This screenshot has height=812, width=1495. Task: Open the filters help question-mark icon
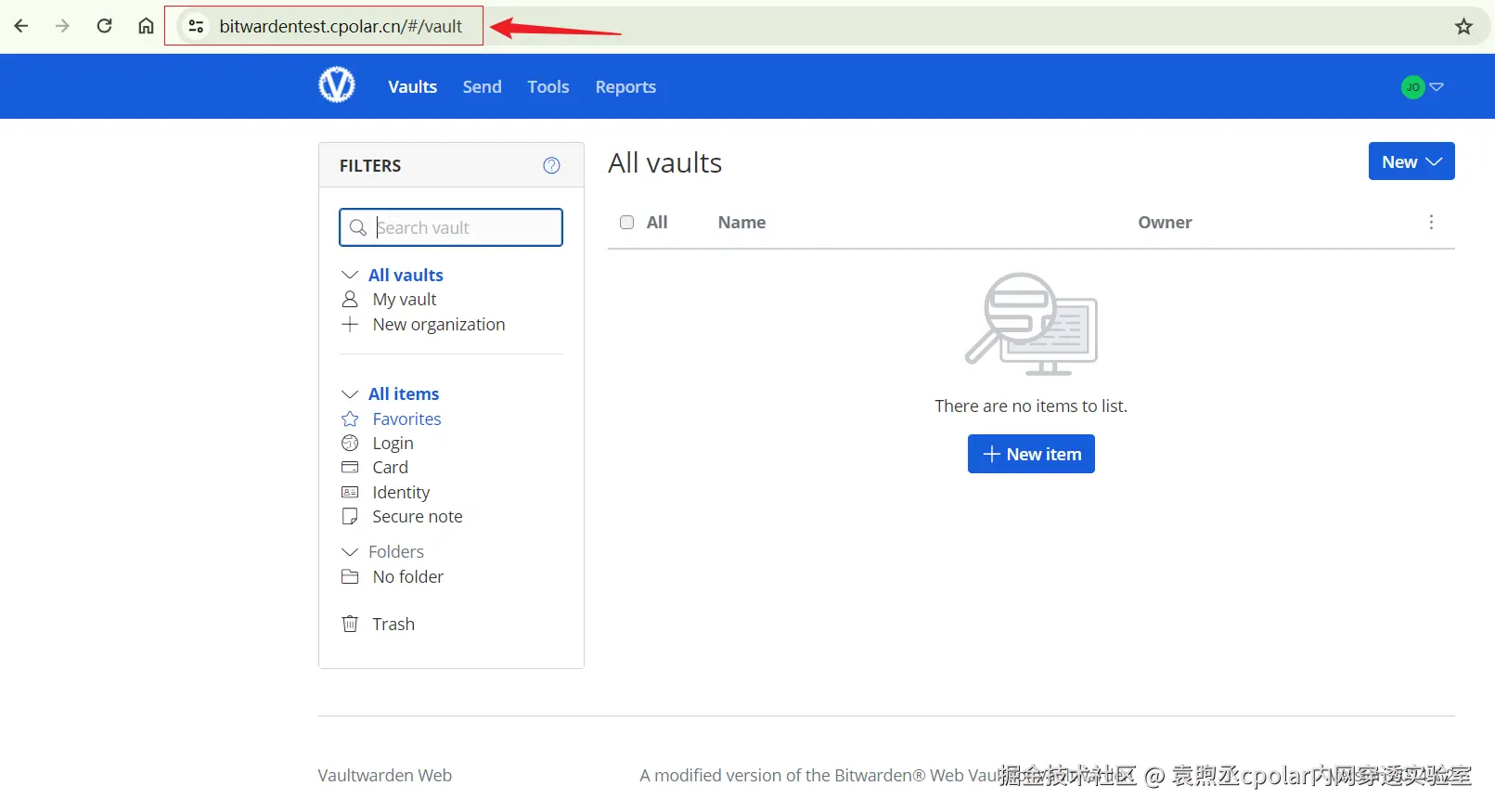pyautogui.click(x=551, y=165)
